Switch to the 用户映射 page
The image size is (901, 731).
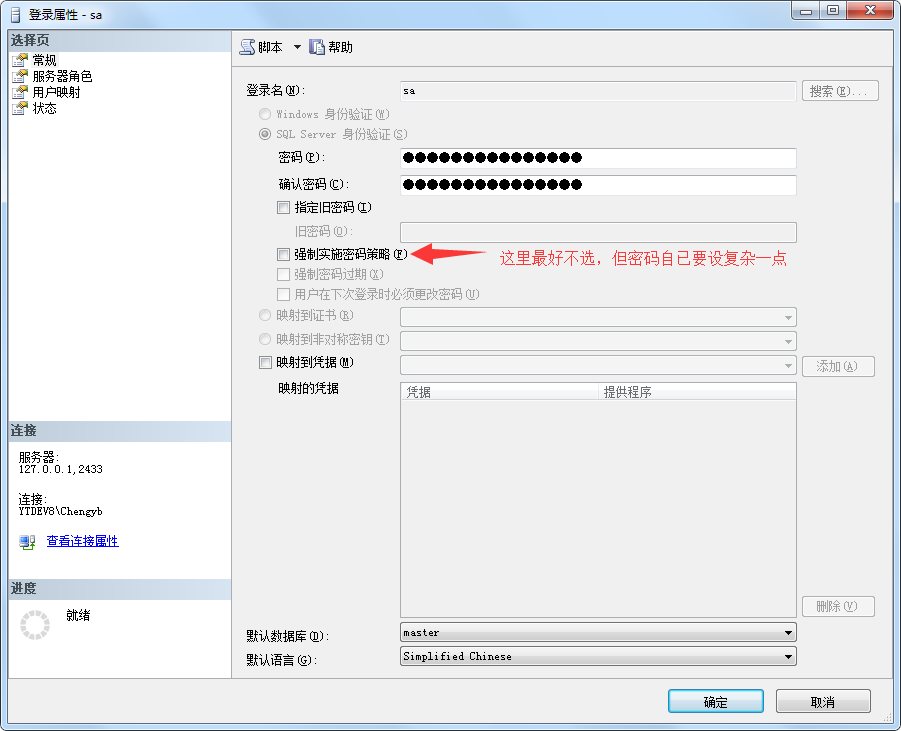click(56, 92)
